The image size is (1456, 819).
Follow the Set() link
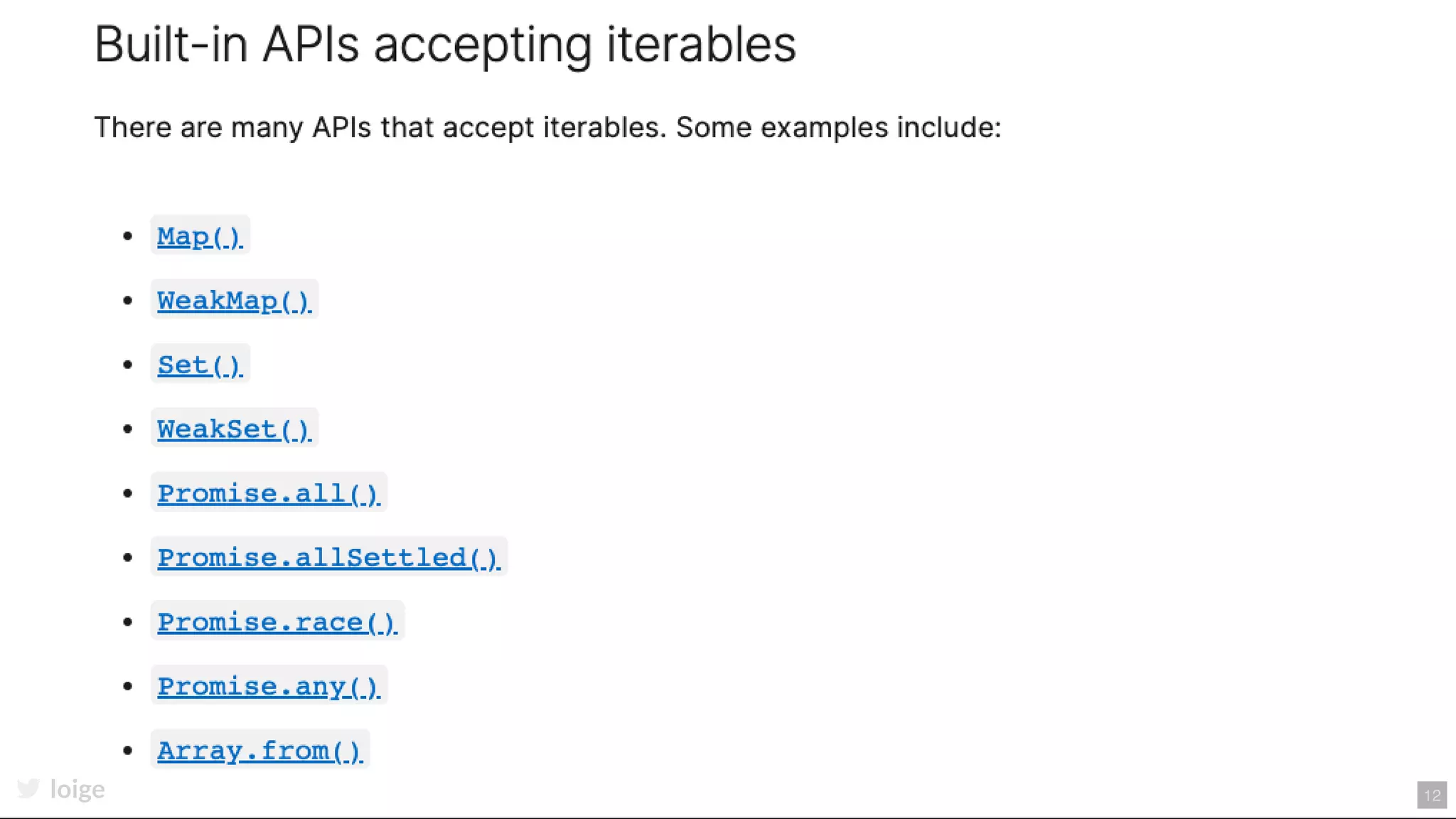pos(200,365)
